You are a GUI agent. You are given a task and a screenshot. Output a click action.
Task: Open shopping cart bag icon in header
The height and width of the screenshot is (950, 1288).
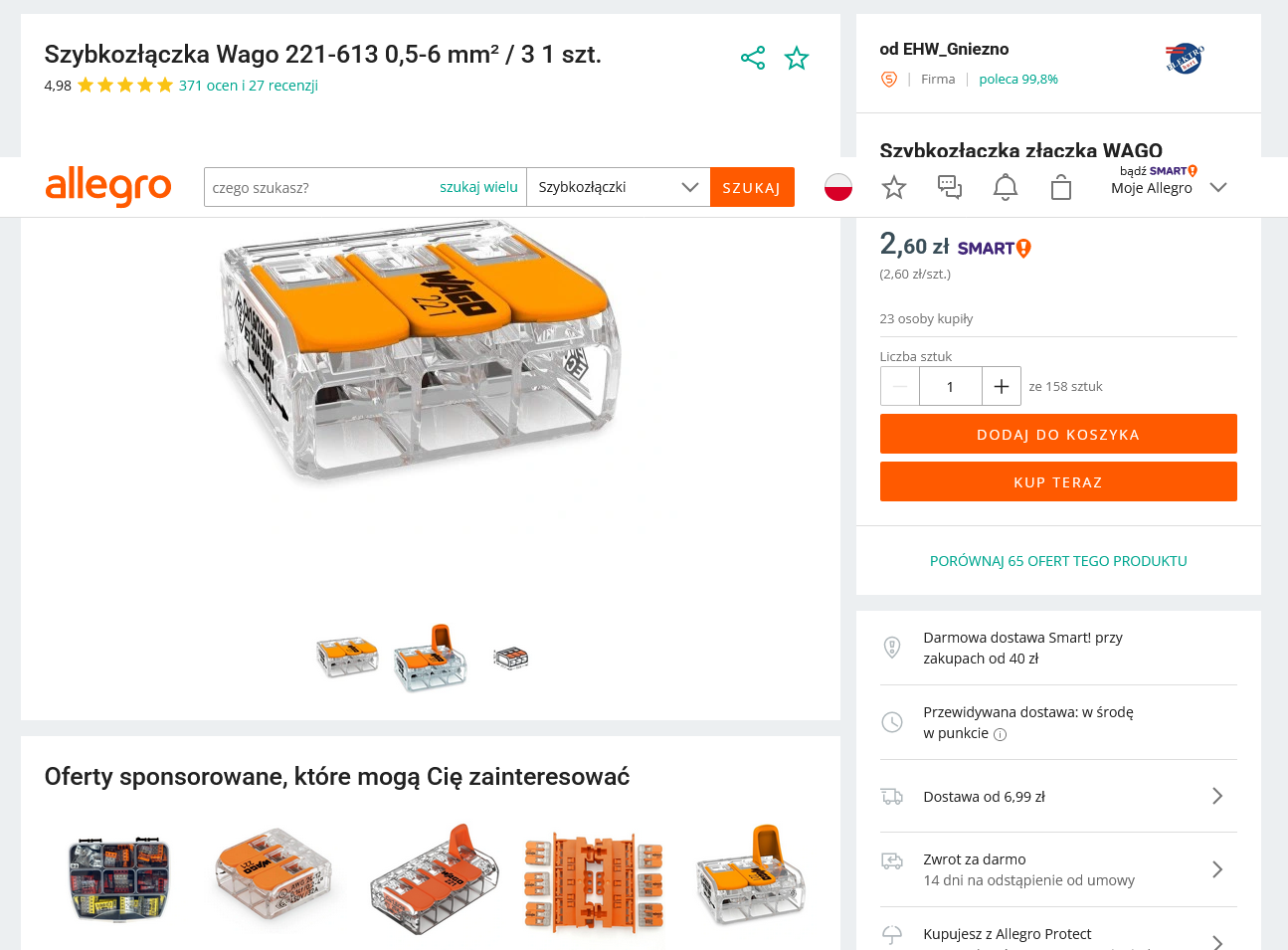pos(1061,187)
